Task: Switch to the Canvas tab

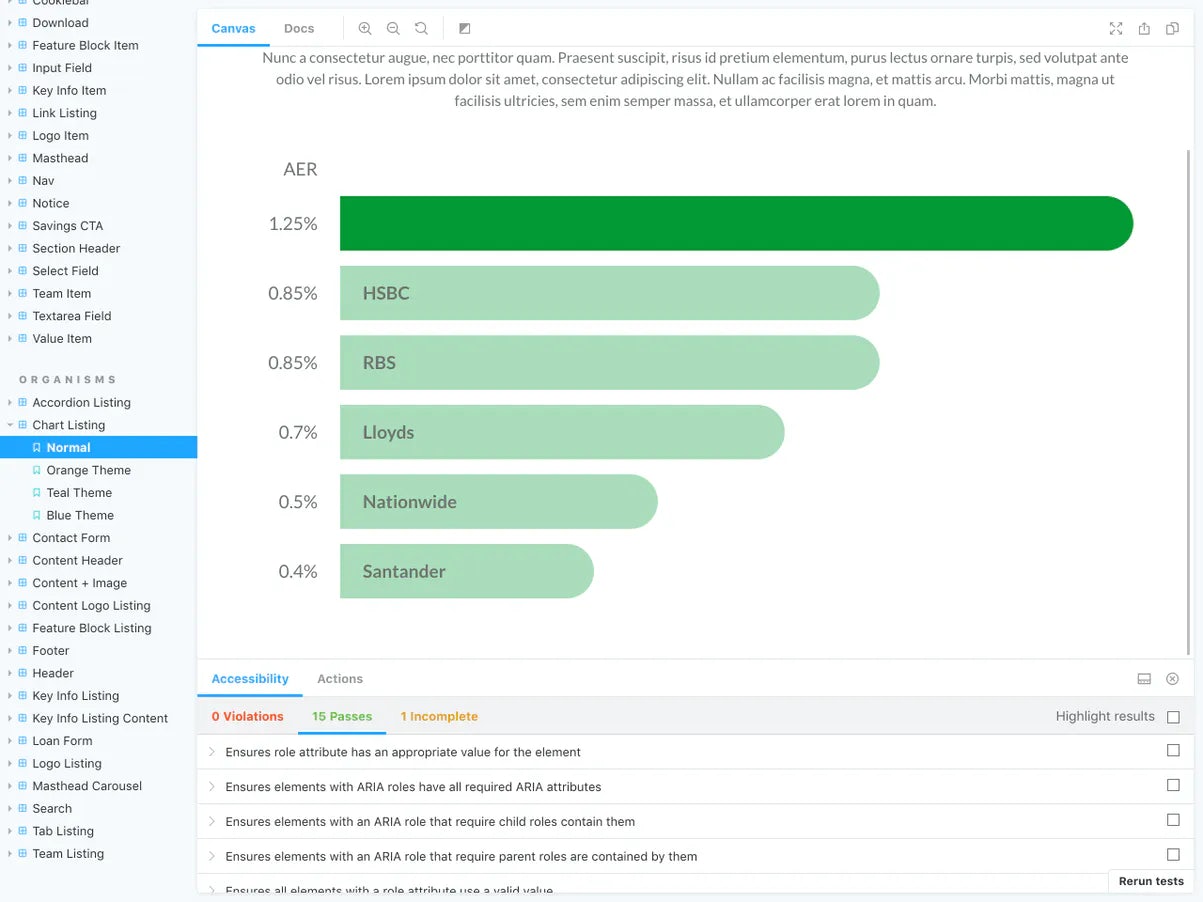Action: 233,29
